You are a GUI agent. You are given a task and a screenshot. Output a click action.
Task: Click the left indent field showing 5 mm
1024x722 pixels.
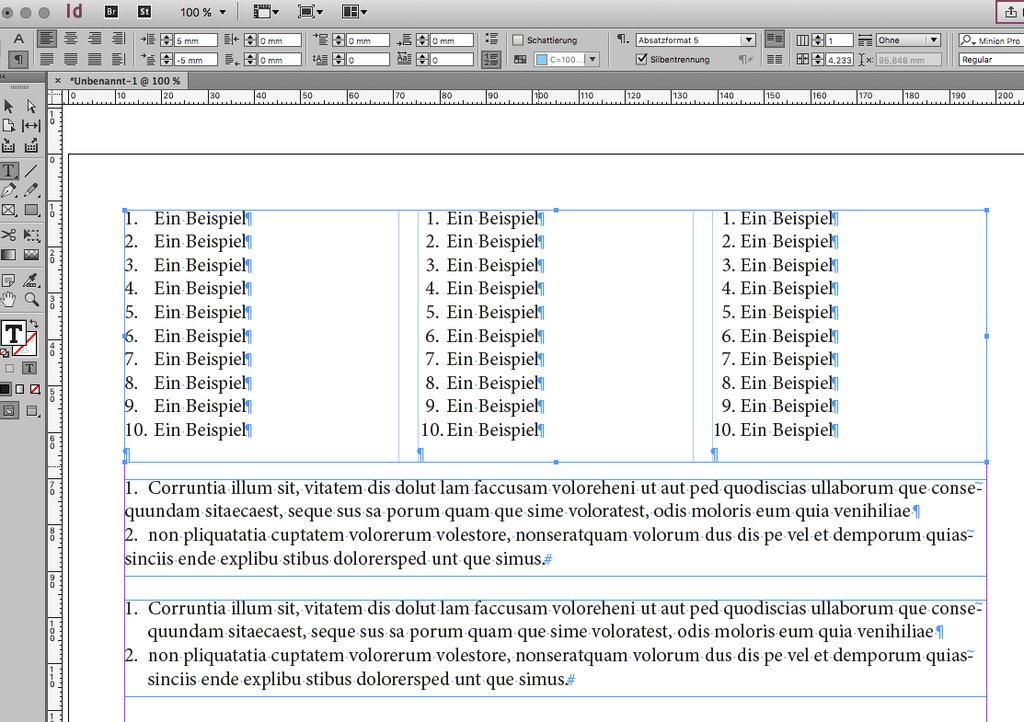pos(190,40)
